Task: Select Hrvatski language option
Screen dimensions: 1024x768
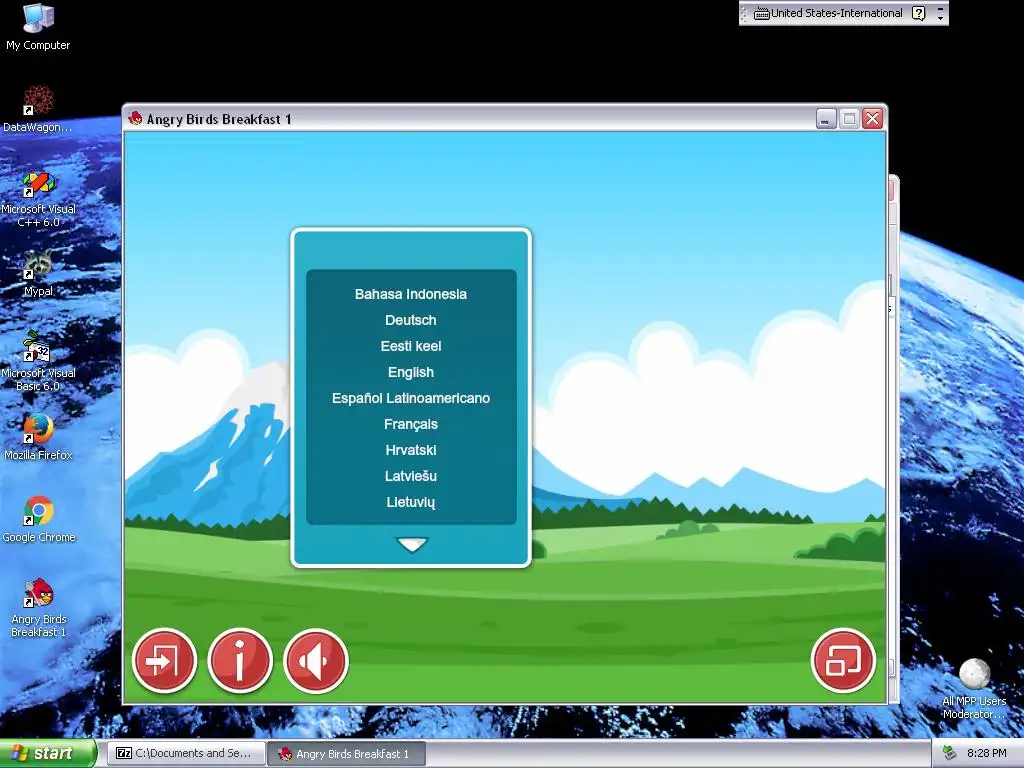Action: (411, 450)
